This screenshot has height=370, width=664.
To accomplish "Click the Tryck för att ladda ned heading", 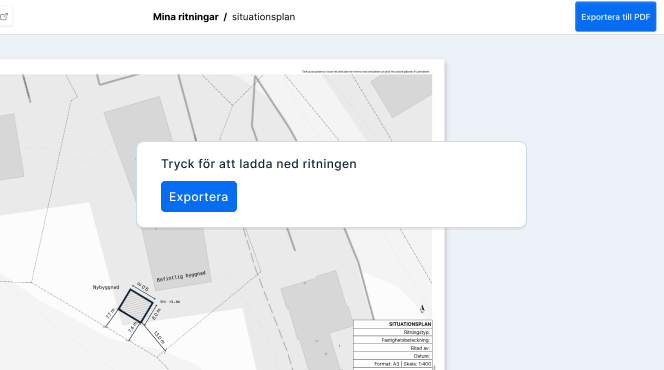I will click(x=259, y=164).
